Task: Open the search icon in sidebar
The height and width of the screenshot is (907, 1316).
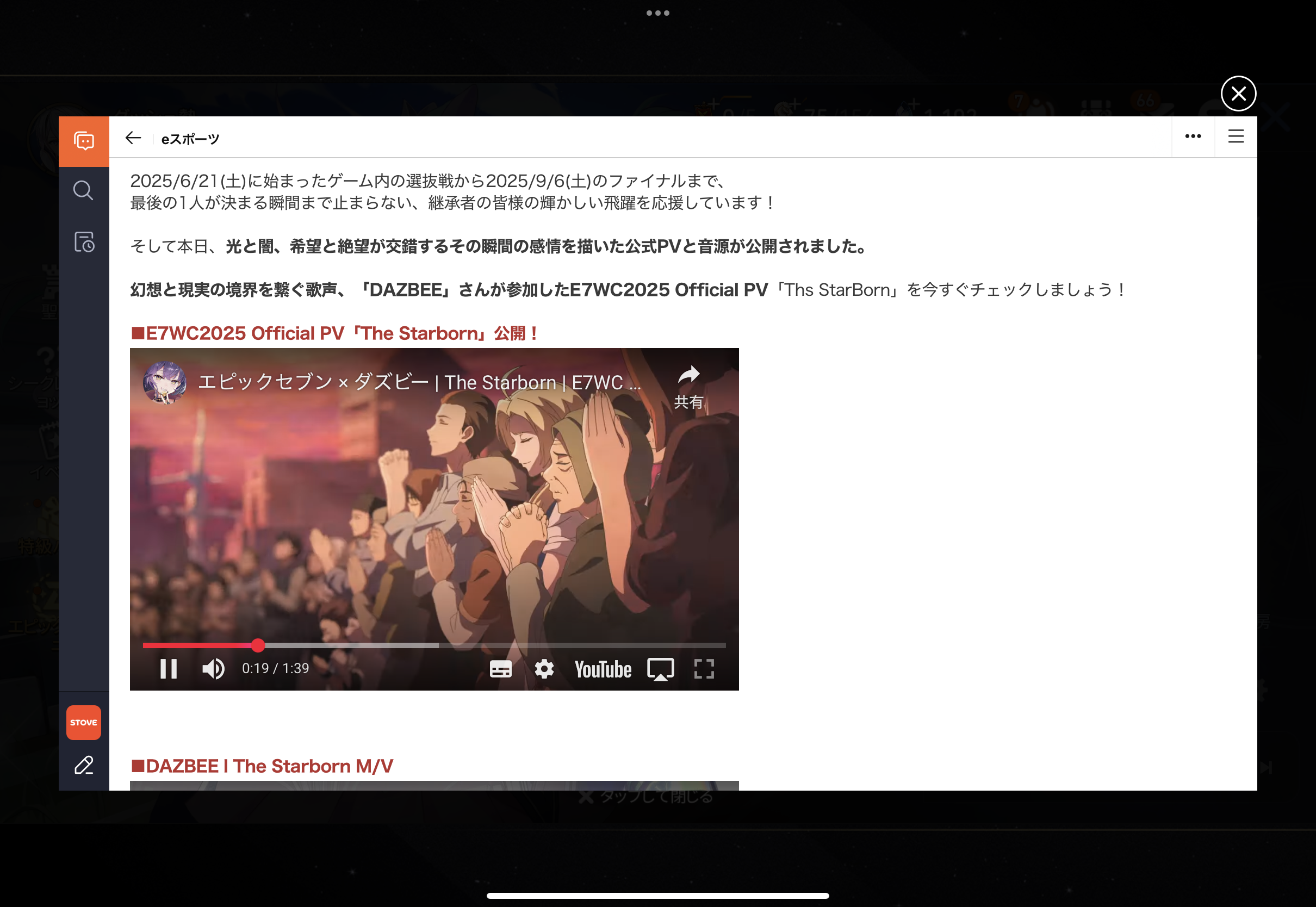Action: pos(84,190)
